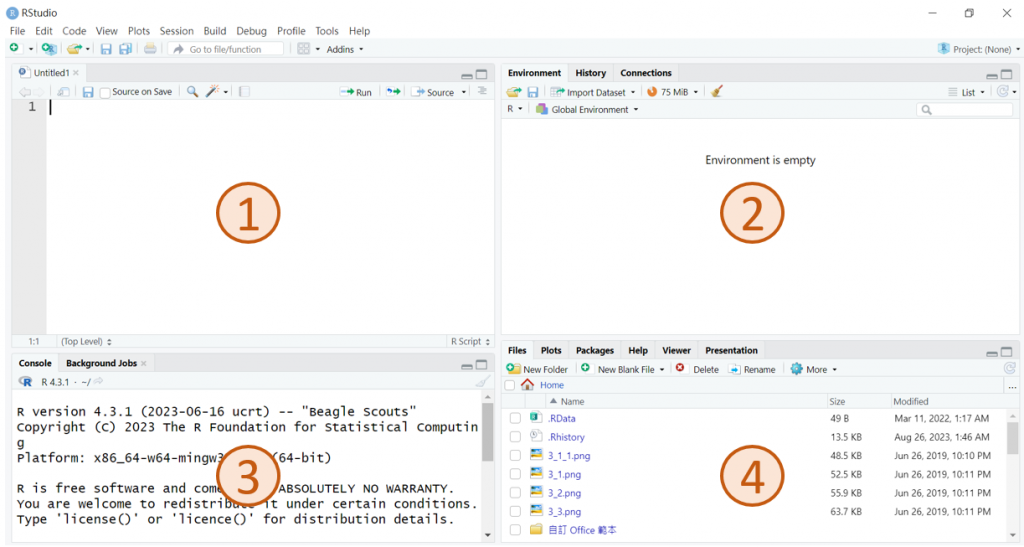Click the Find/Replace magnifier icon in editor
The image size is (1024, 547).
pyautogui.click(x=192, y=92)
